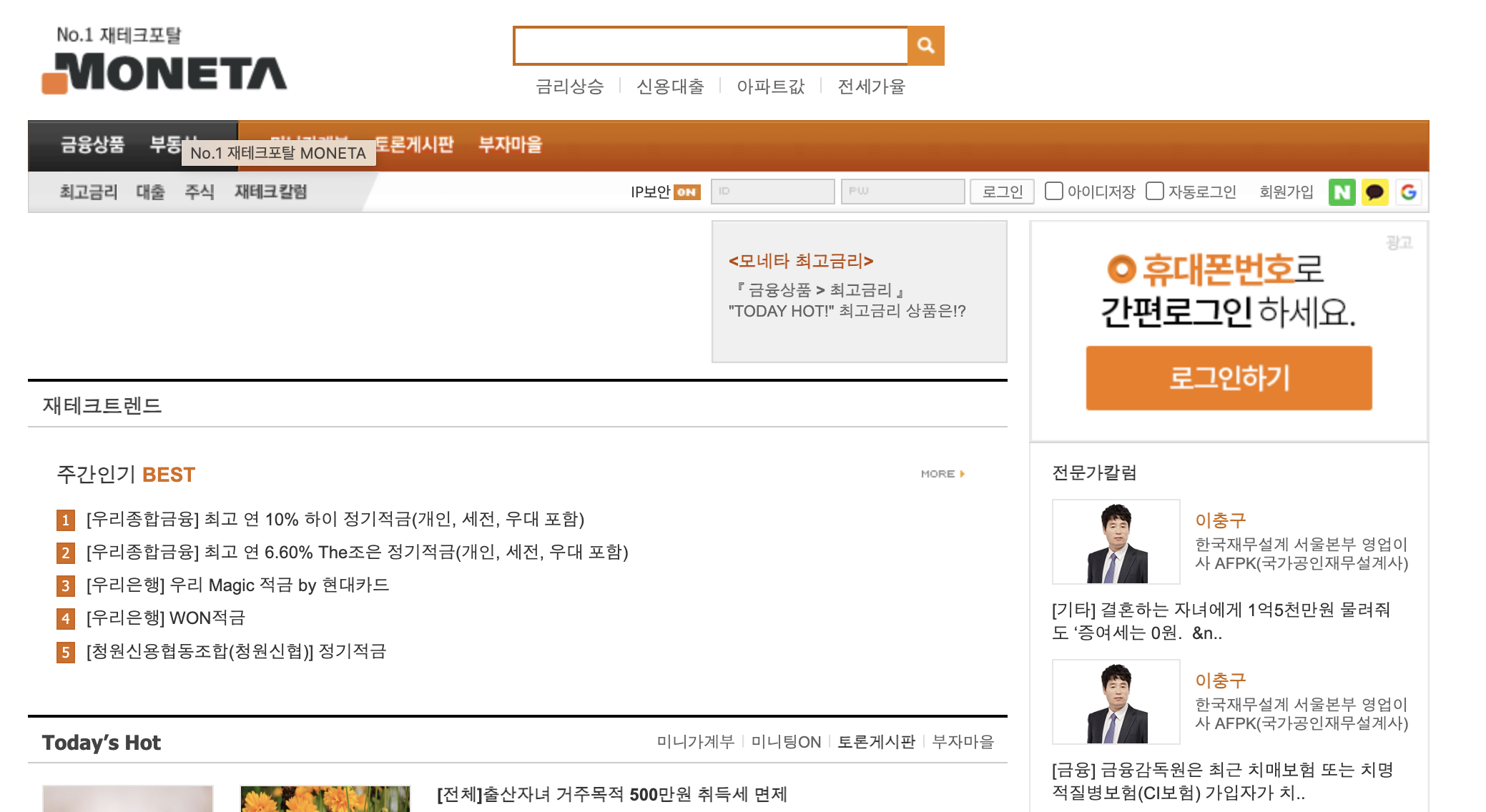The width and height of the screenshot is (1486, 812).
Task: Open the 금리상승 keyword link
Action: [569, 86]
